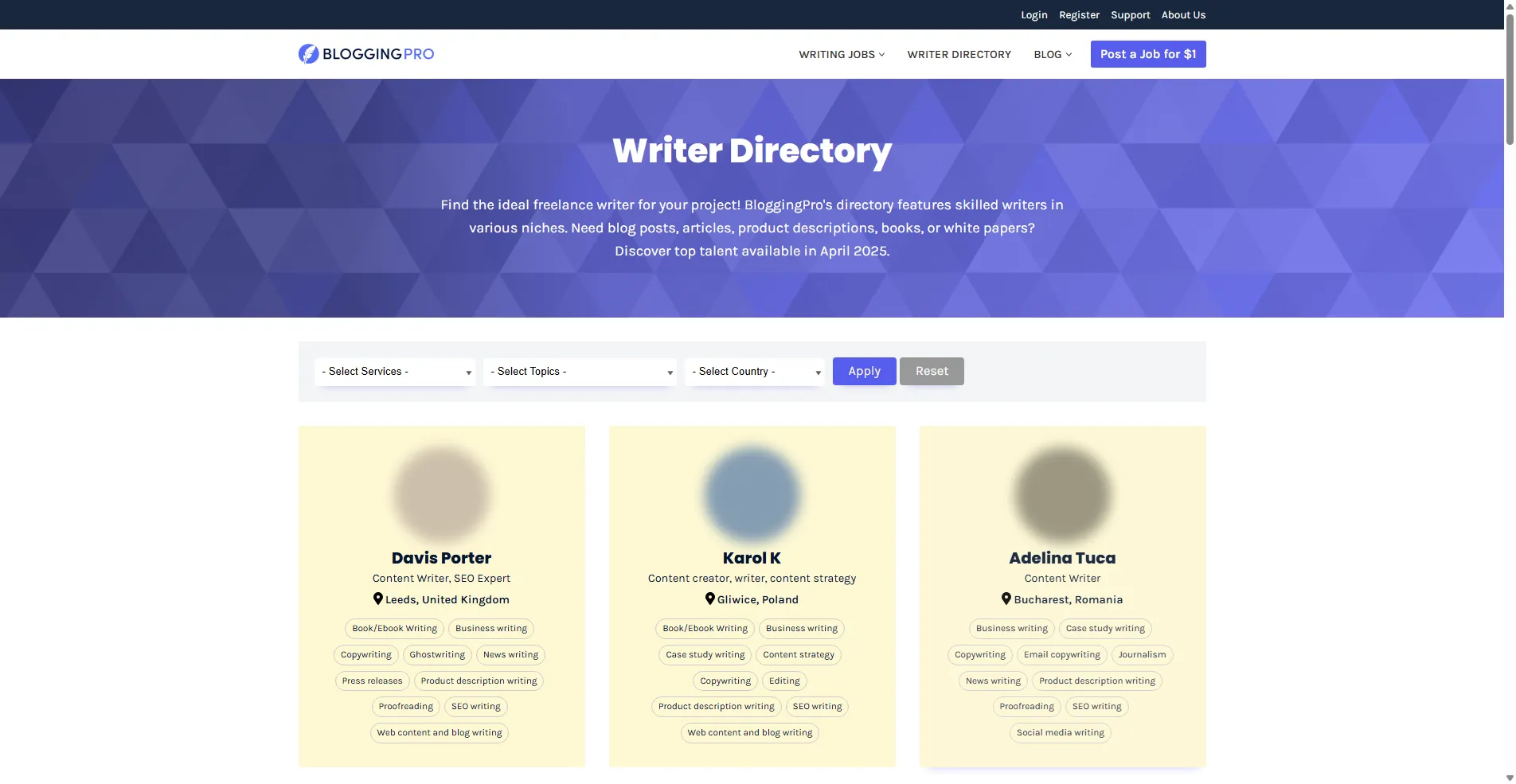The height and width of the screenshot is (784, 1516).
Task: Click Adelina Tuca's Case study writing tag
Action: [x=1105, y=629]
